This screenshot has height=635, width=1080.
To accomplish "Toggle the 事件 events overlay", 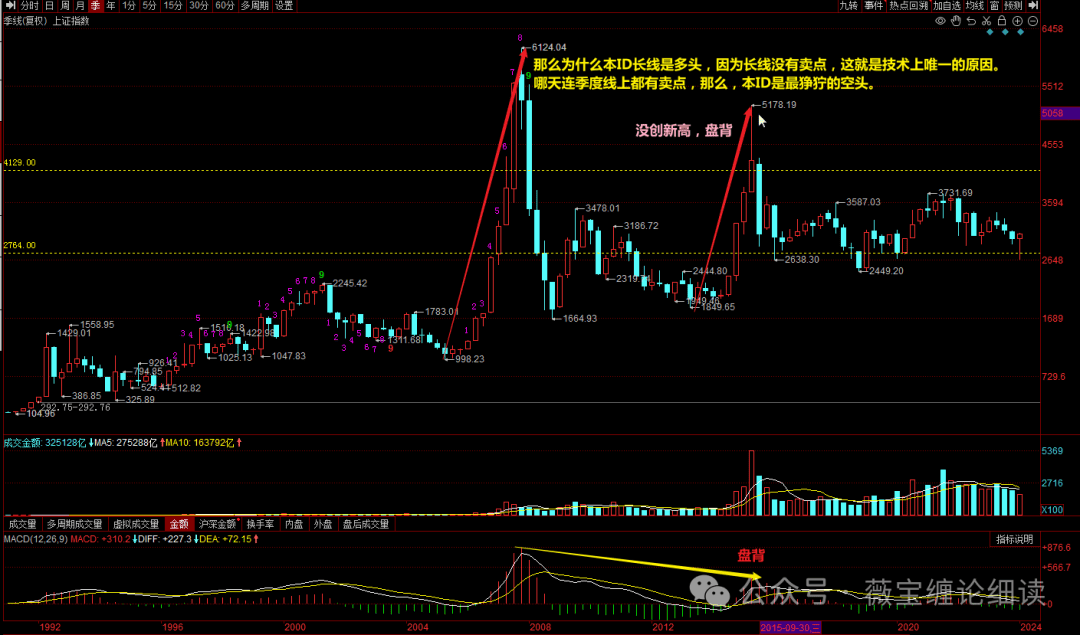I will [873, 6].
